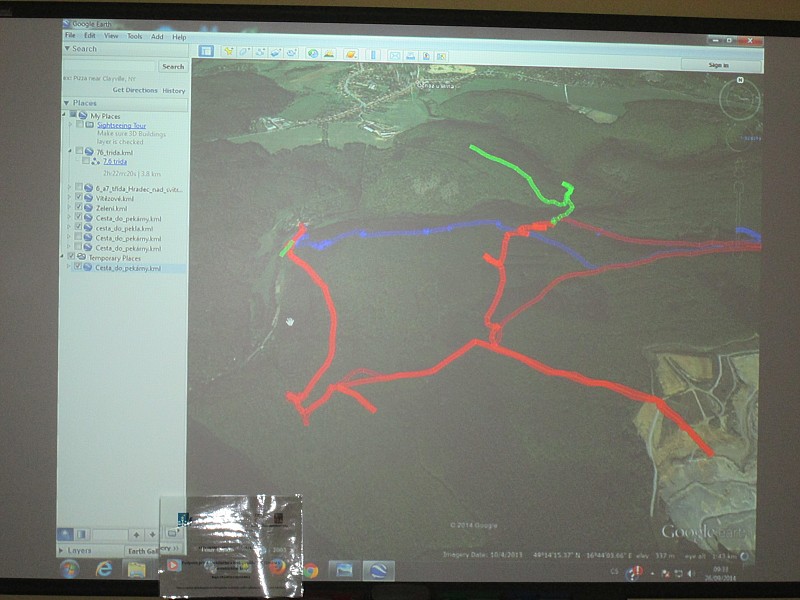The height and width of the screenshot is (600, 800).
Task: Add an image overlay from the toolbar
Action: 276,52
